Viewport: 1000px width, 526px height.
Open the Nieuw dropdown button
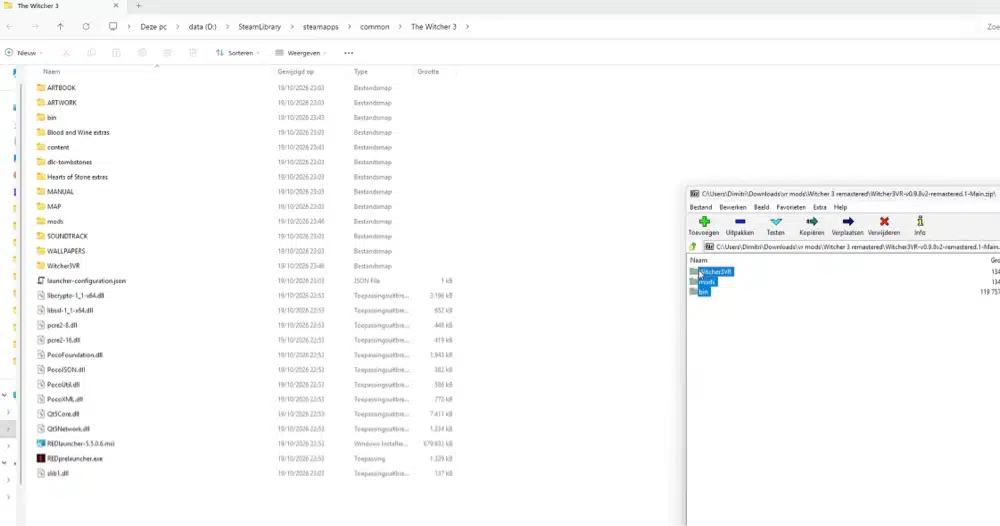point(24,53)
